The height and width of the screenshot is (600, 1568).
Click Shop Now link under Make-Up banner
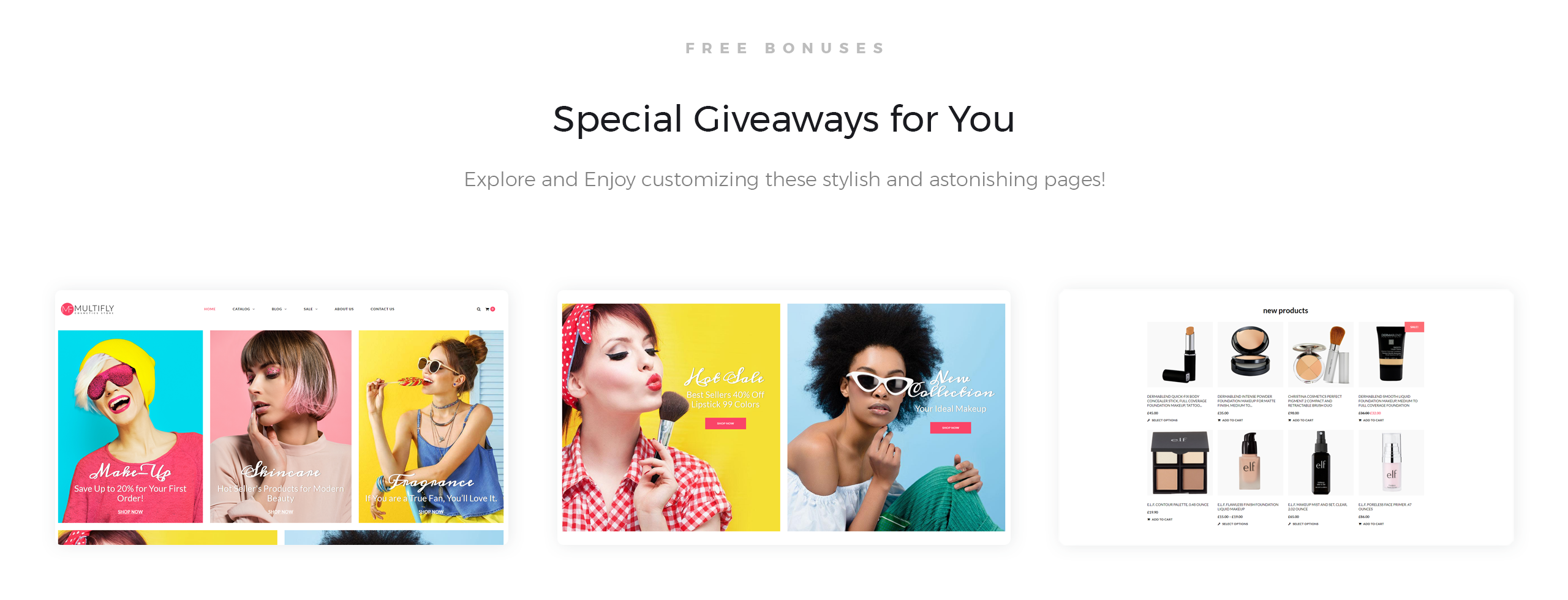pyautogui.click(x=130, y=512)
